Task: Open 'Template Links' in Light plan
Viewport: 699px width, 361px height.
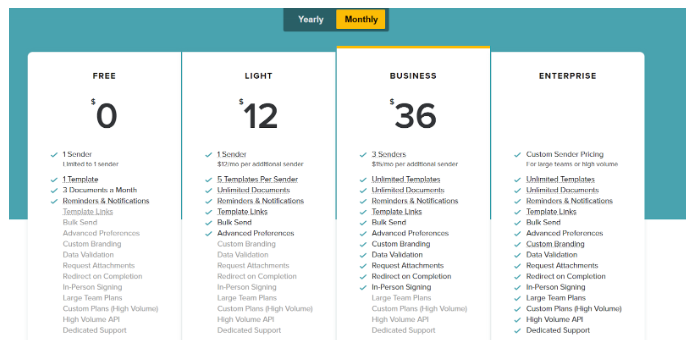Action: coord(243,212)
